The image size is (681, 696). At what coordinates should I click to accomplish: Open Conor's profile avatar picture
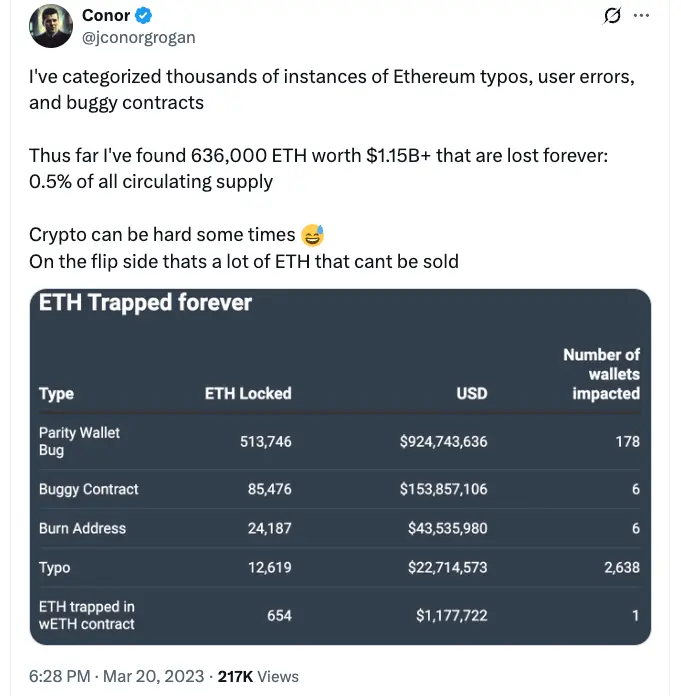[51, 26]
